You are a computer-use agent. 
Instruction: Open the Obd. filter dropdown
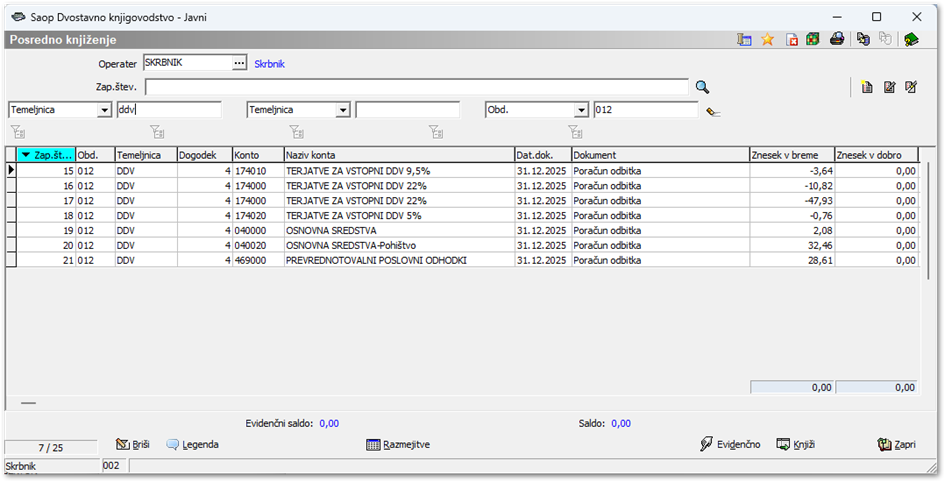pos(581,110)
